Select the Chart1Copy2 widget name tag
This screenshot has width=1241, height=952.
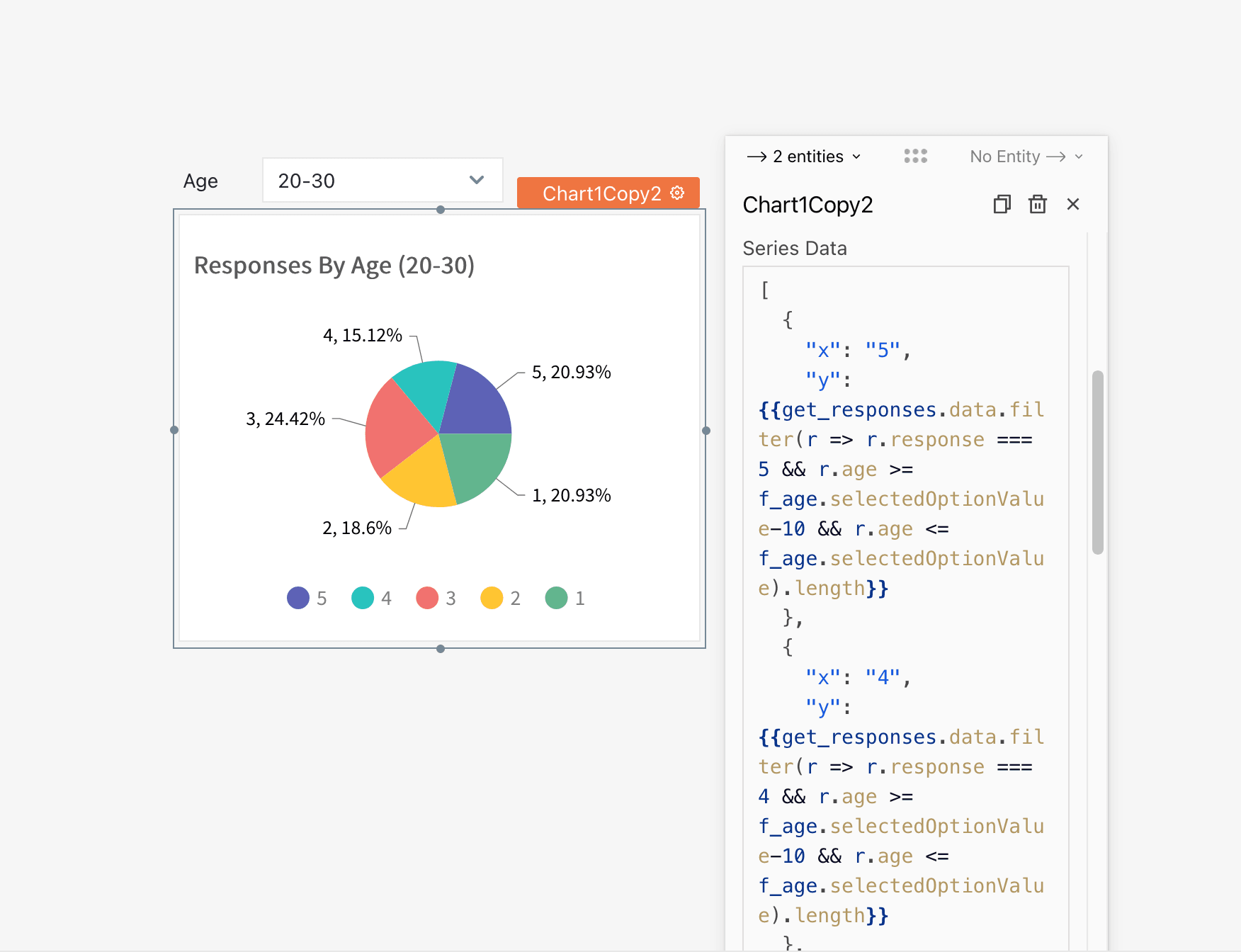click(x=608, y=193)
